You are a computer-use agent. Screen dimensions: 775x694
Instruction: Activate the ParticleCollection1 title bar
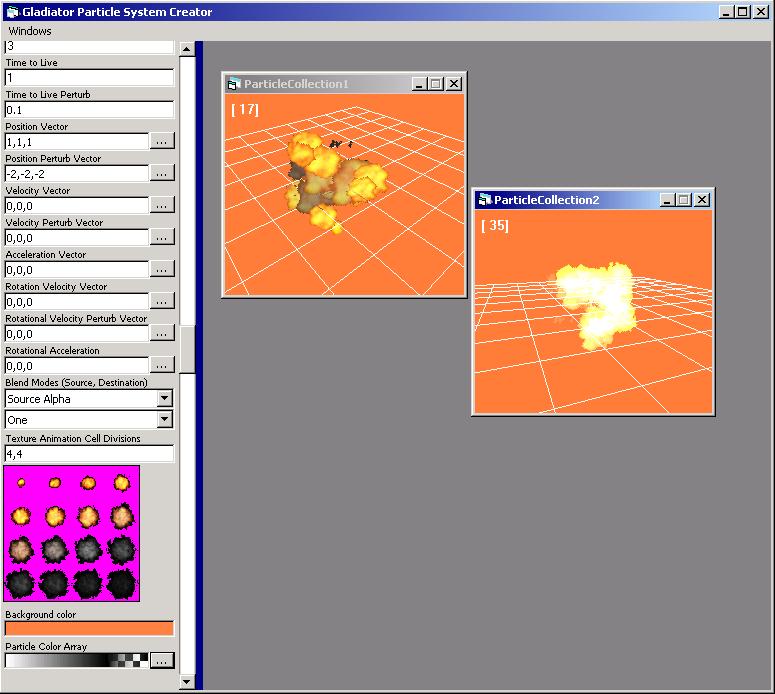pos(344,84)
